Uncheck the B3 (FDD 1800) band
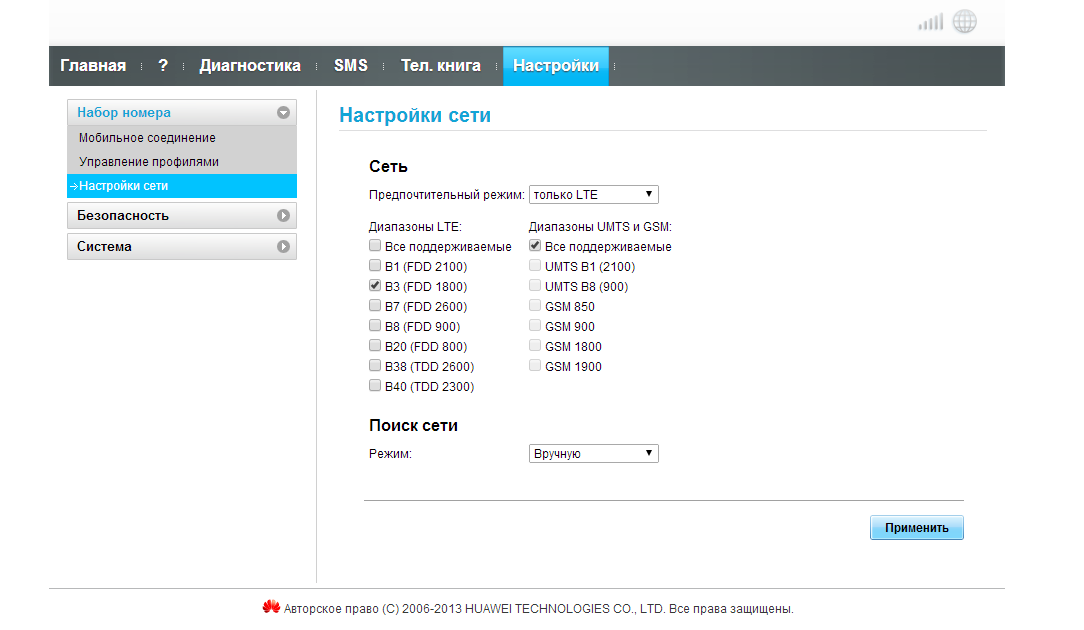This screenshot has height=630, width=1084. [x=375, y=286]
